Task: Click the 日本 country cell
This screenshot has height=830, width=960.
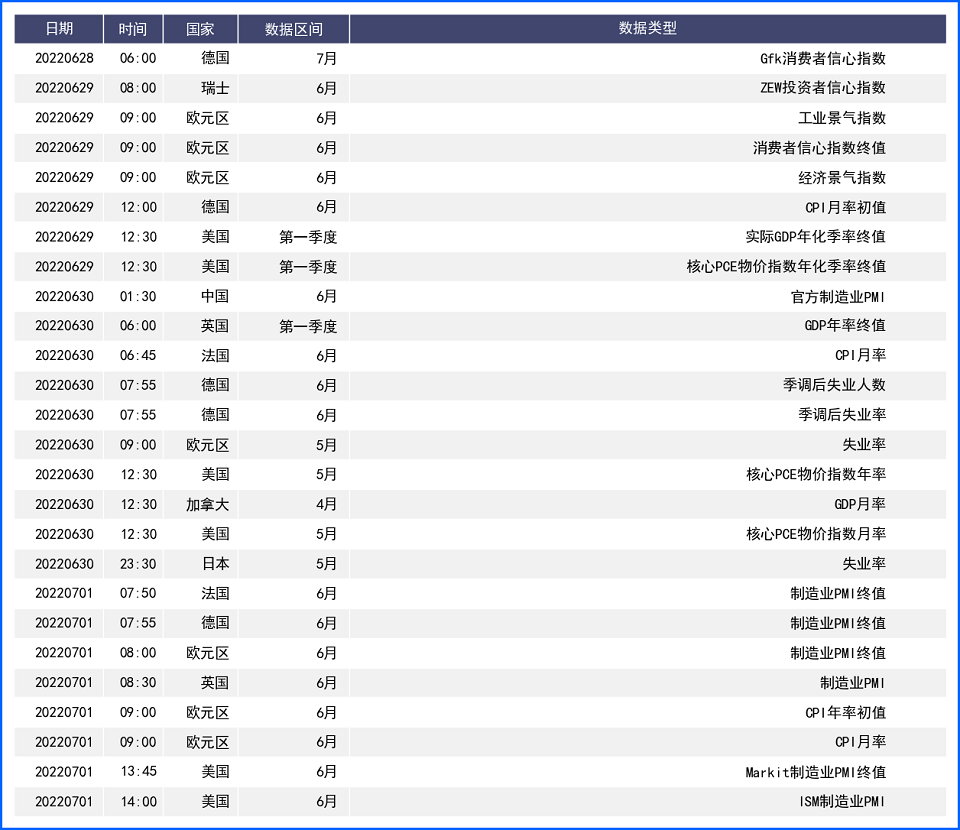Action: click(215, 564)
